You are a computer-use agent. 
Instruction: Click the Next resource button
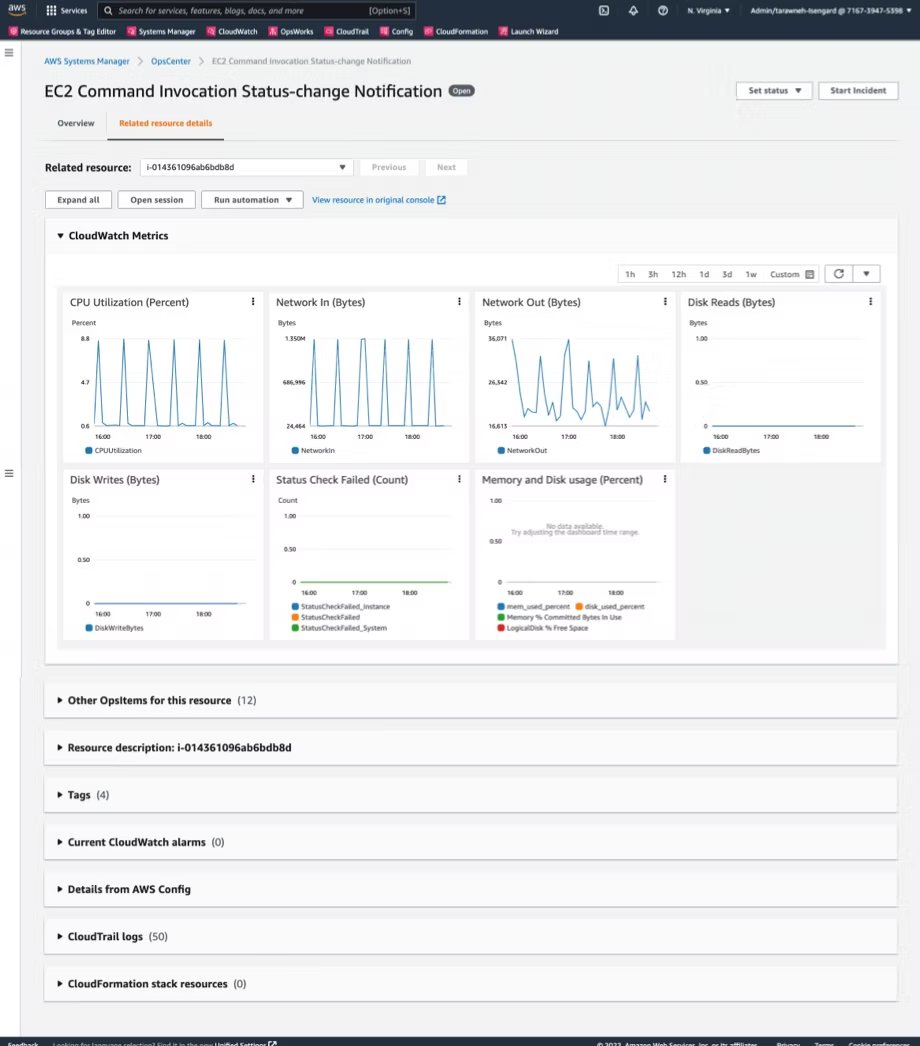tap(446, 167)
